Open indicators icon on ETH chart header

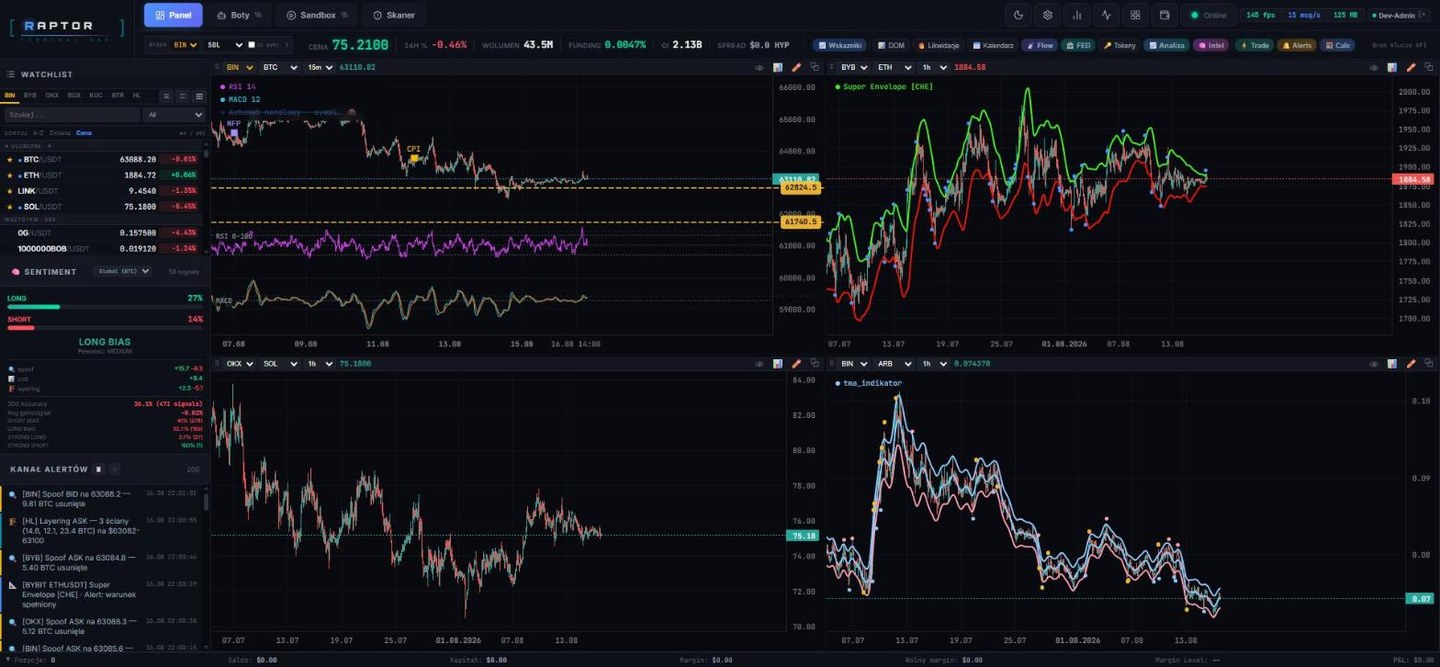point(1393,67)
